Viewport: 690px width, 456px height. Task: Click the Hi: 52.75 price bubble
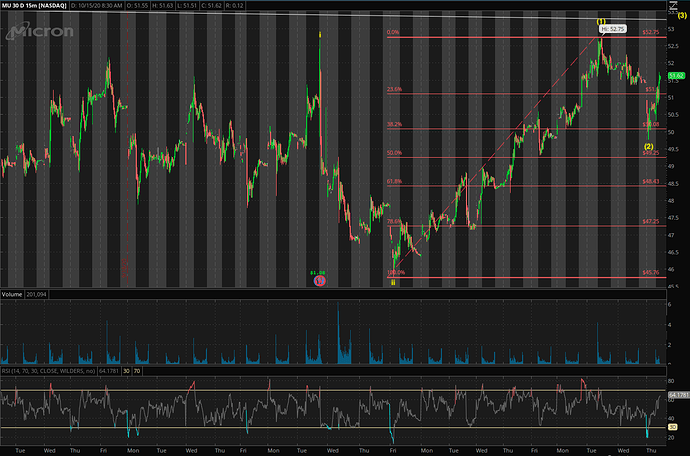611,29
